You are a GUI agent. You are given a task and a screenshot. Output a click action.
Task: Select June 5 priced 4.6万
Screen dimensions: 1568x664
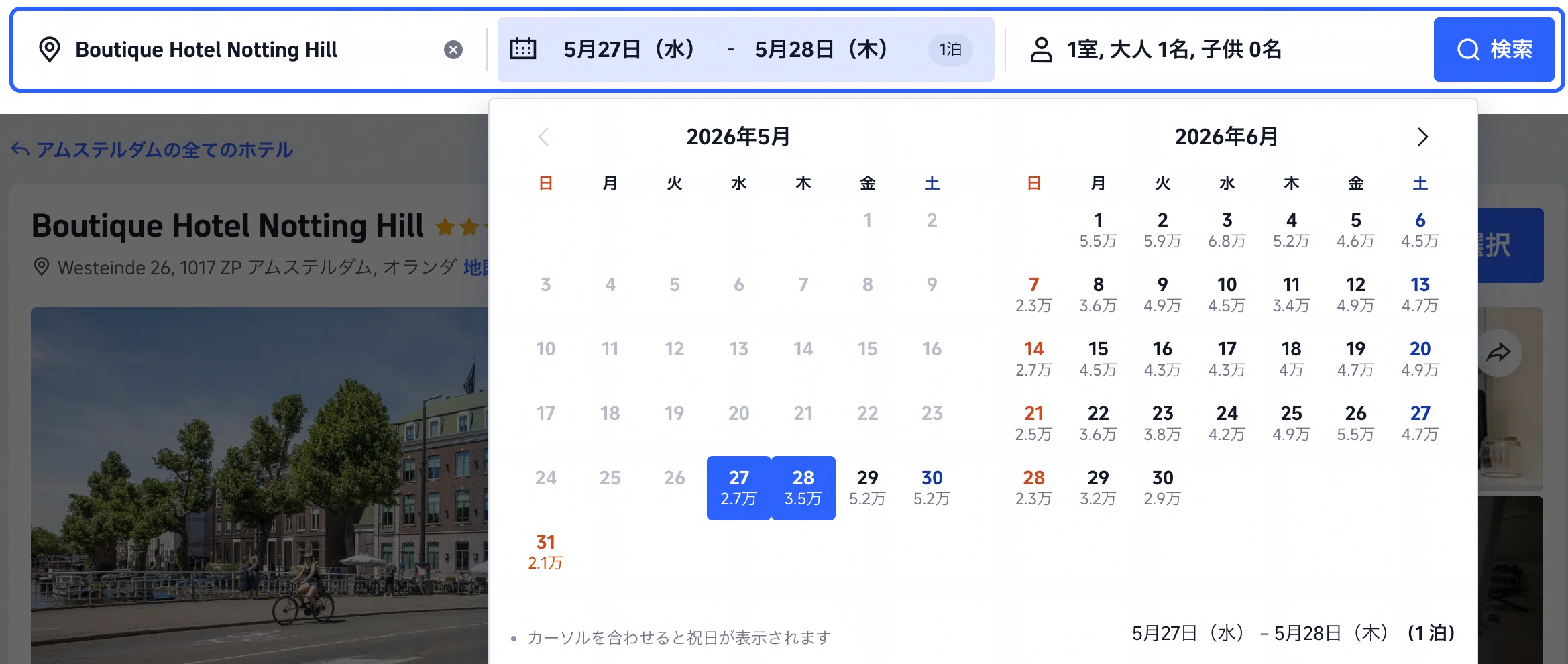coord(1356,230)
